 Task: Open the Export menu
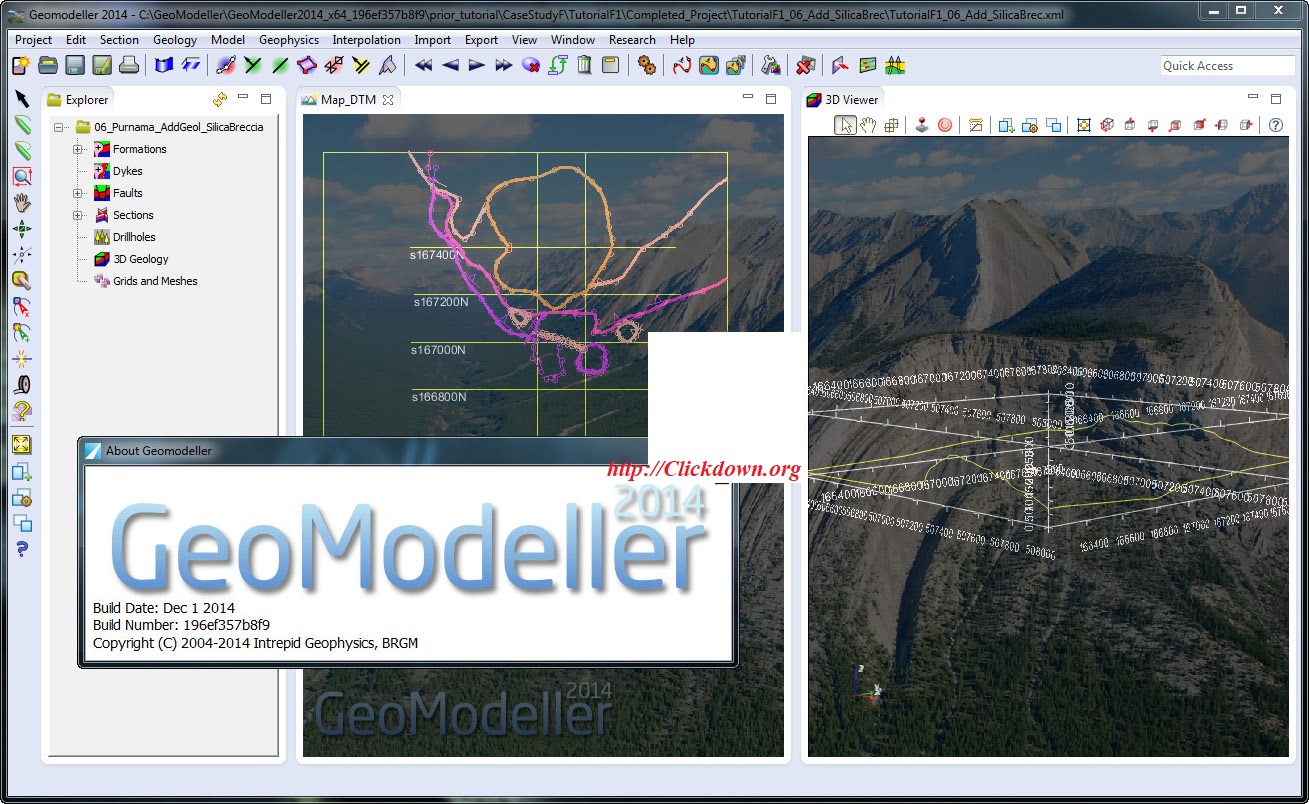482,40
